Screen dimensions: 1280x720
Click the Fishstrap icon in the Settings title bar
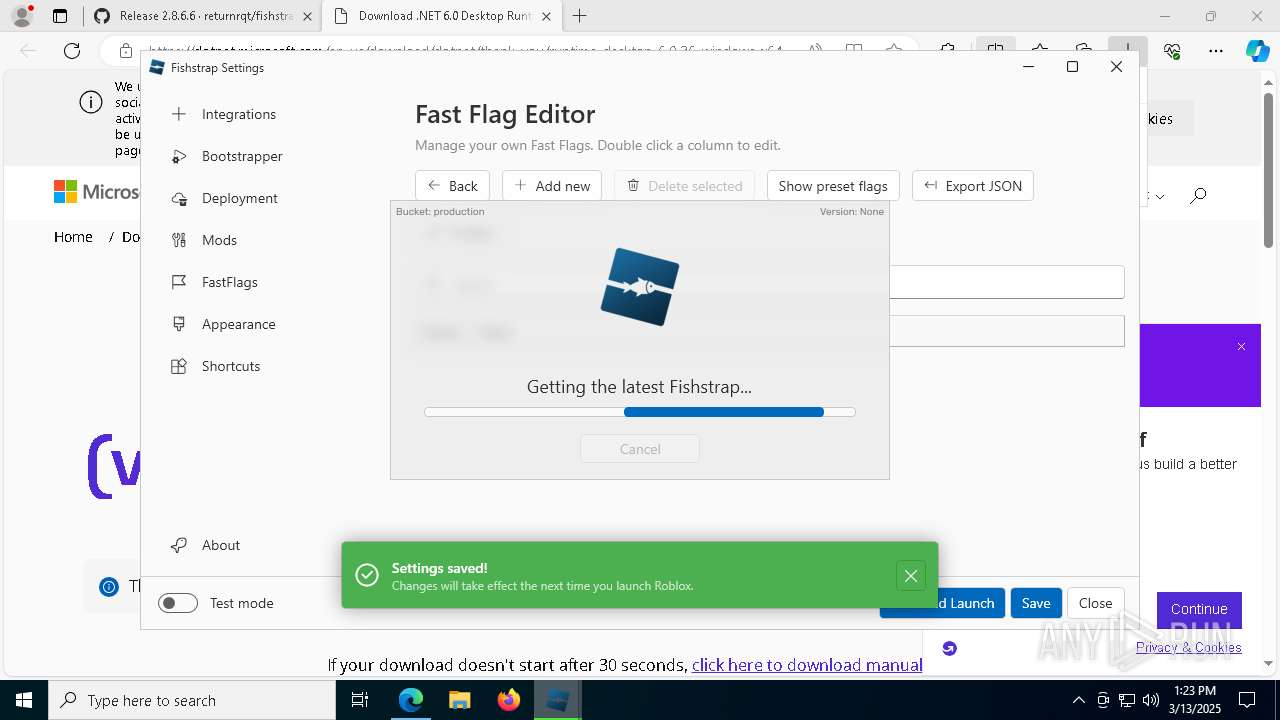coord(156,67)
